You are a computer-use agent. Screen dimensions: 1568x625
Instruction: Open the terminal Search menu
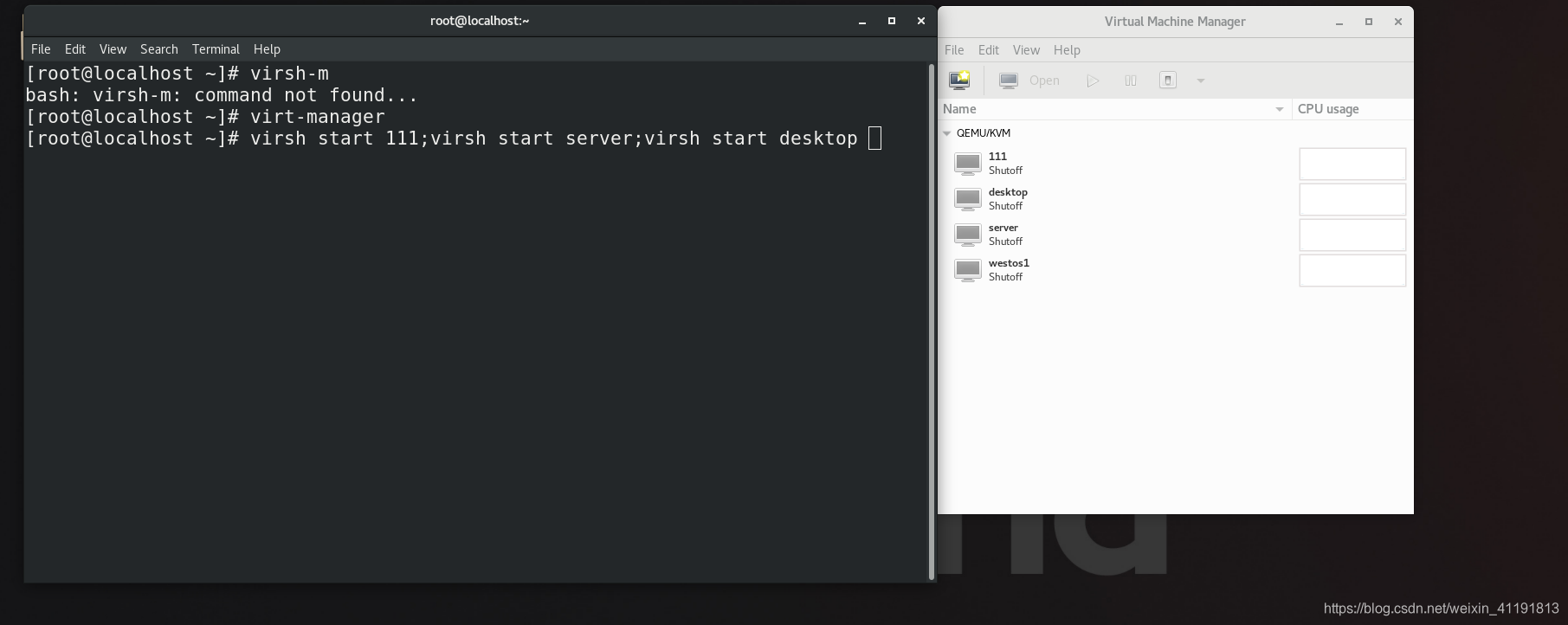pyautogui.click(x=159, y=49)
